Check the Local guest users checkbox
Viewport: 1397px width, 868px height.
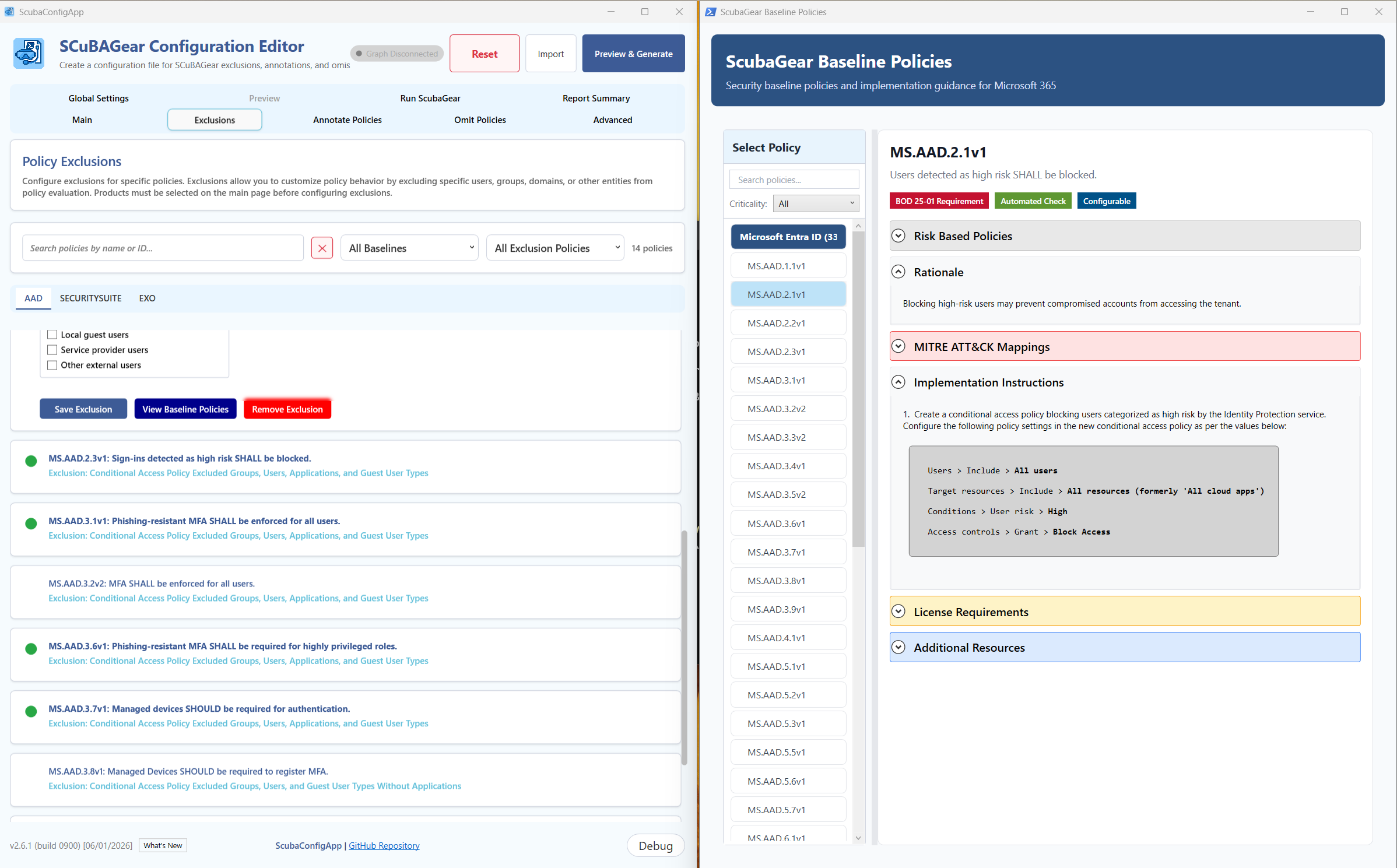tap(52, 335)
